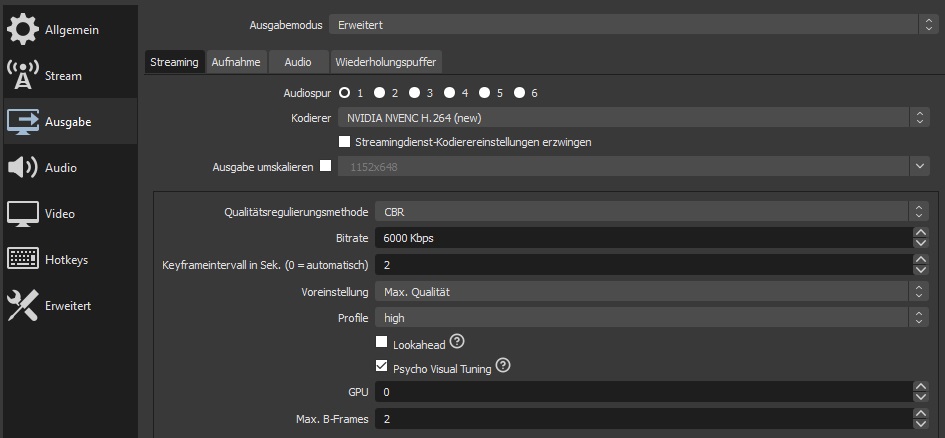Expand the Qualitätsregulierungsmethode CBR dropdown
Viewport: 945px width, 438px height.
[x=652, y=211]
